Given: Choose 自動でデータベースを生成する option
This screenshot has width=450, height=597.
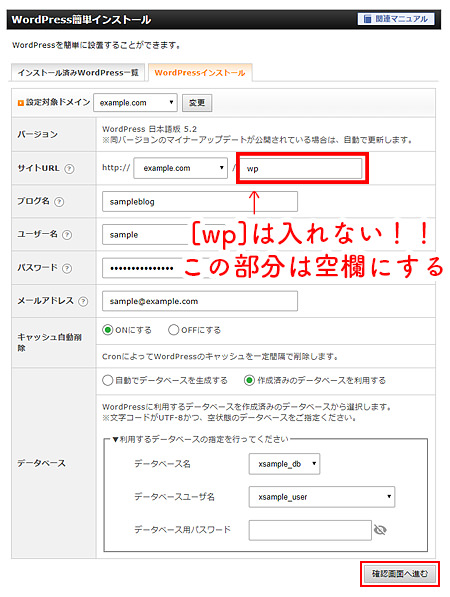Looking at the screenshot, I should pyautogui.click(x=108, y=380).
